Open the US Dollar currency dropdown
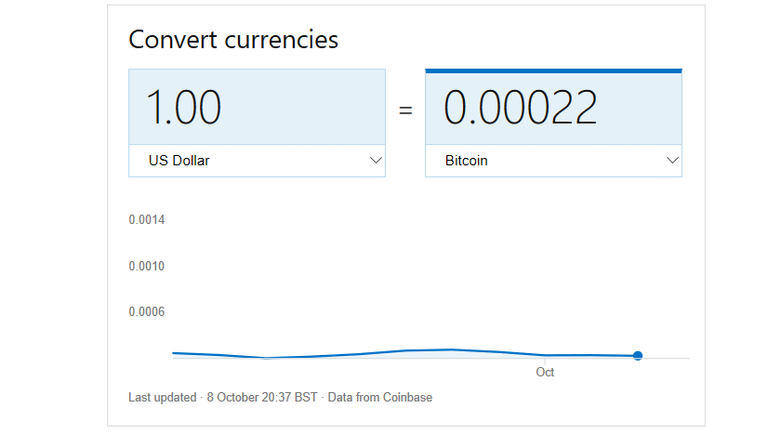768x432 pixels. (x=257, y=161)
